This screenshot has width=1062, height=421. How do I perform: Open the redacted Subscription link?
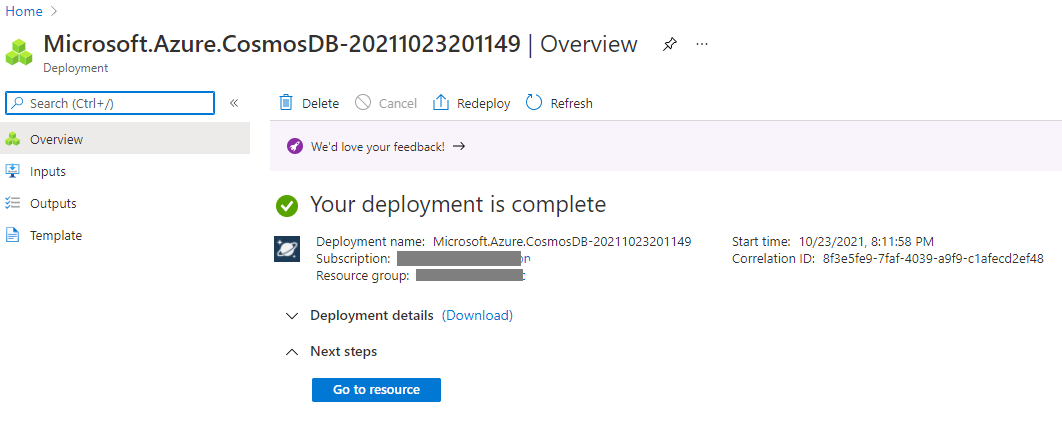pos(464,259)
